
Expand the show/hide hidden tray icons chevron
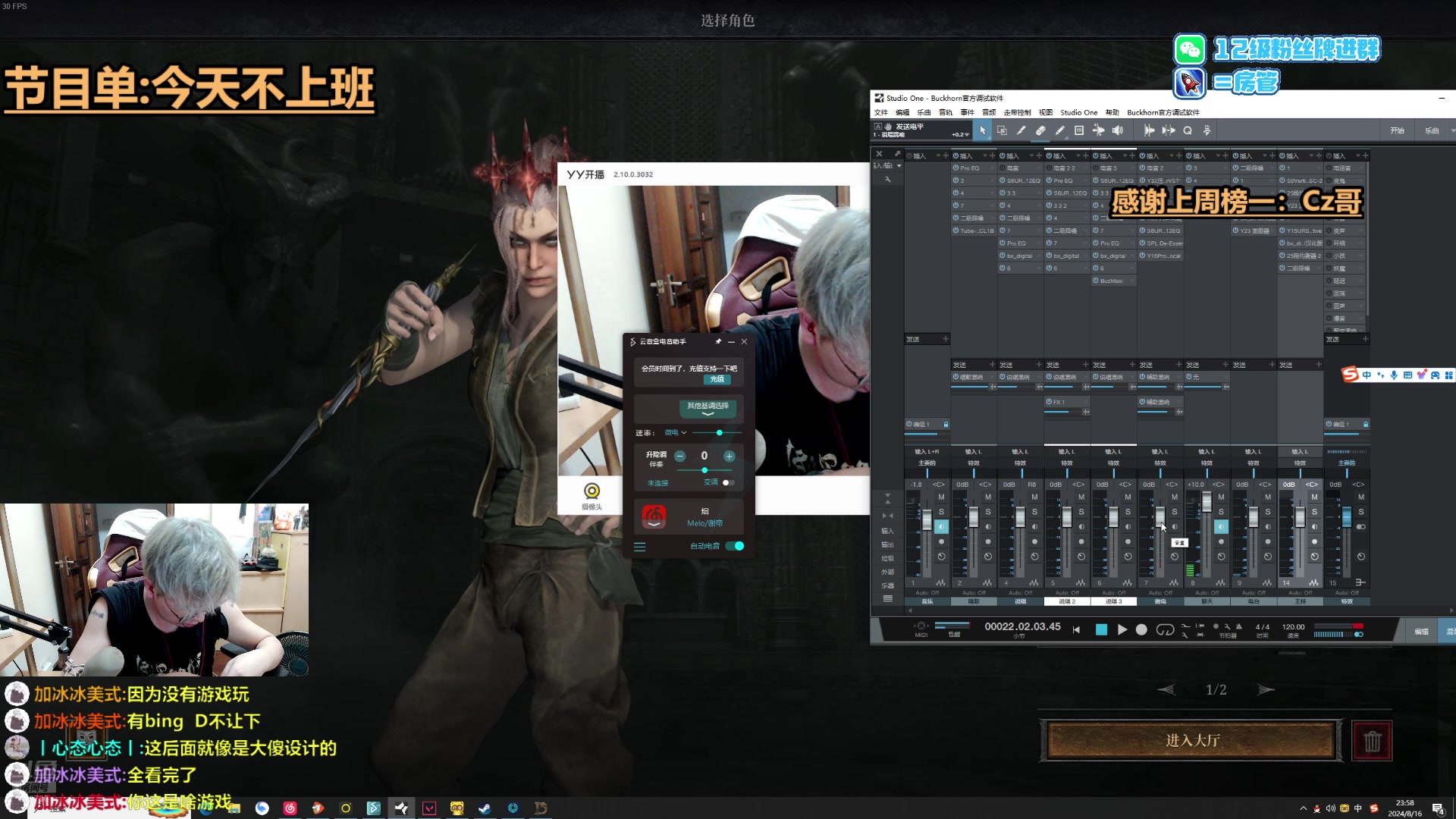coord(1303,808)
